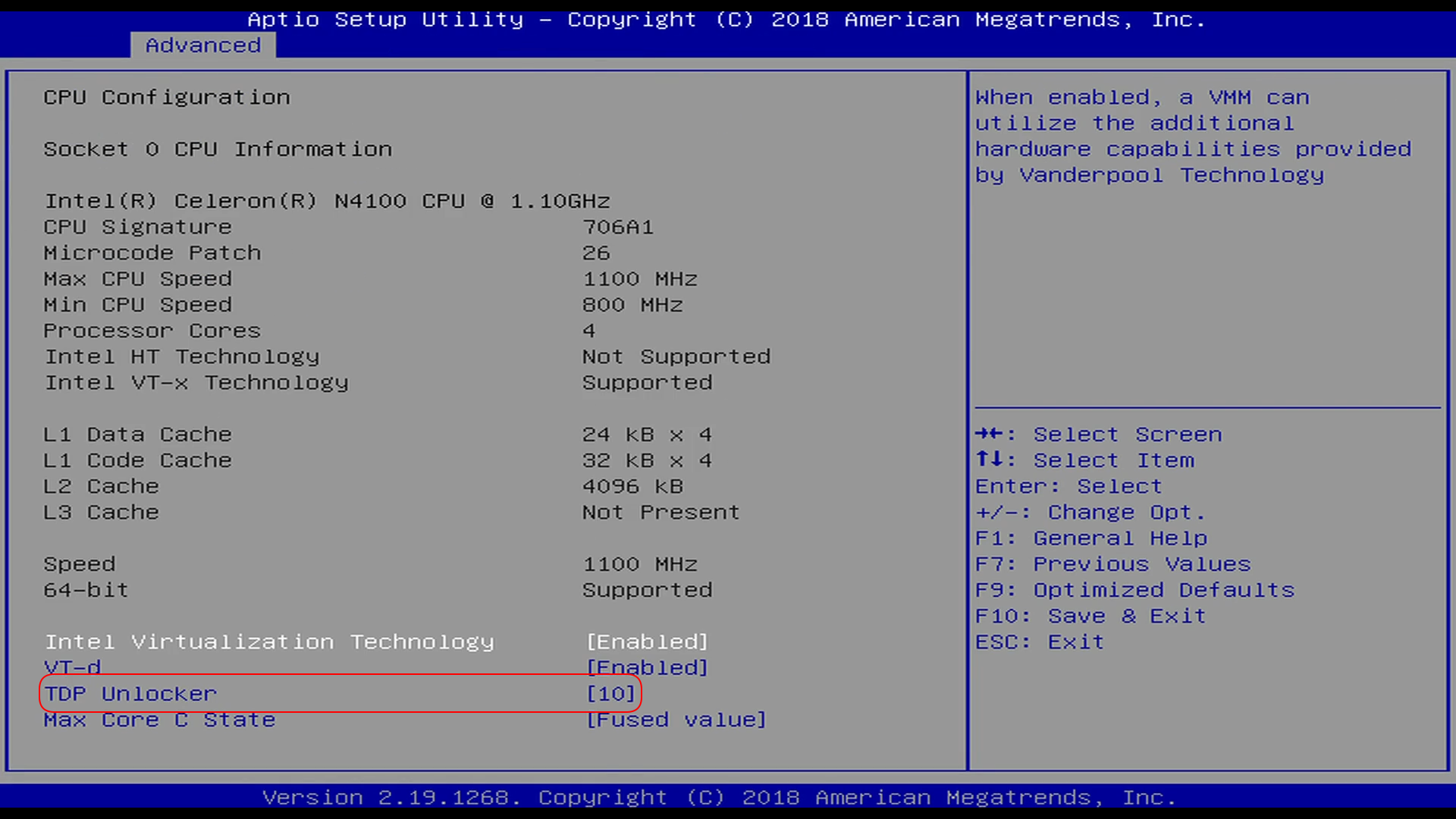Click the Aptio Setup Utility title
This screenshot has height=819, width=1456.
click(x=726, y=20)
